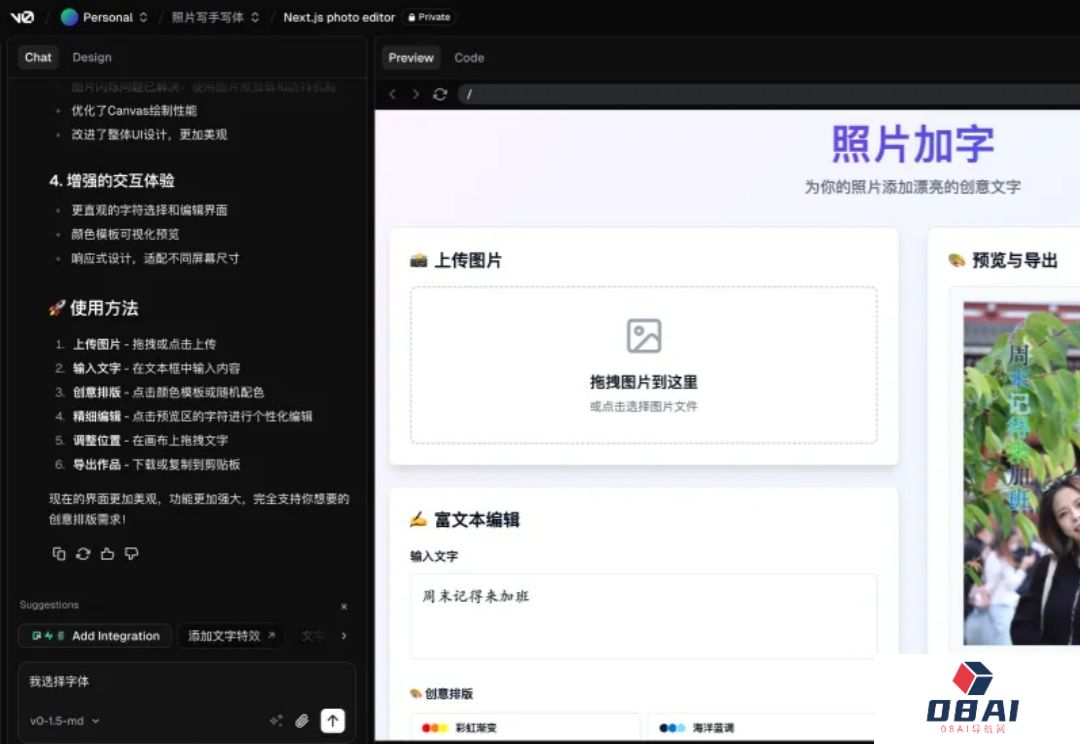
Task: Go back in the preview browser
Action: coord(393,94)
